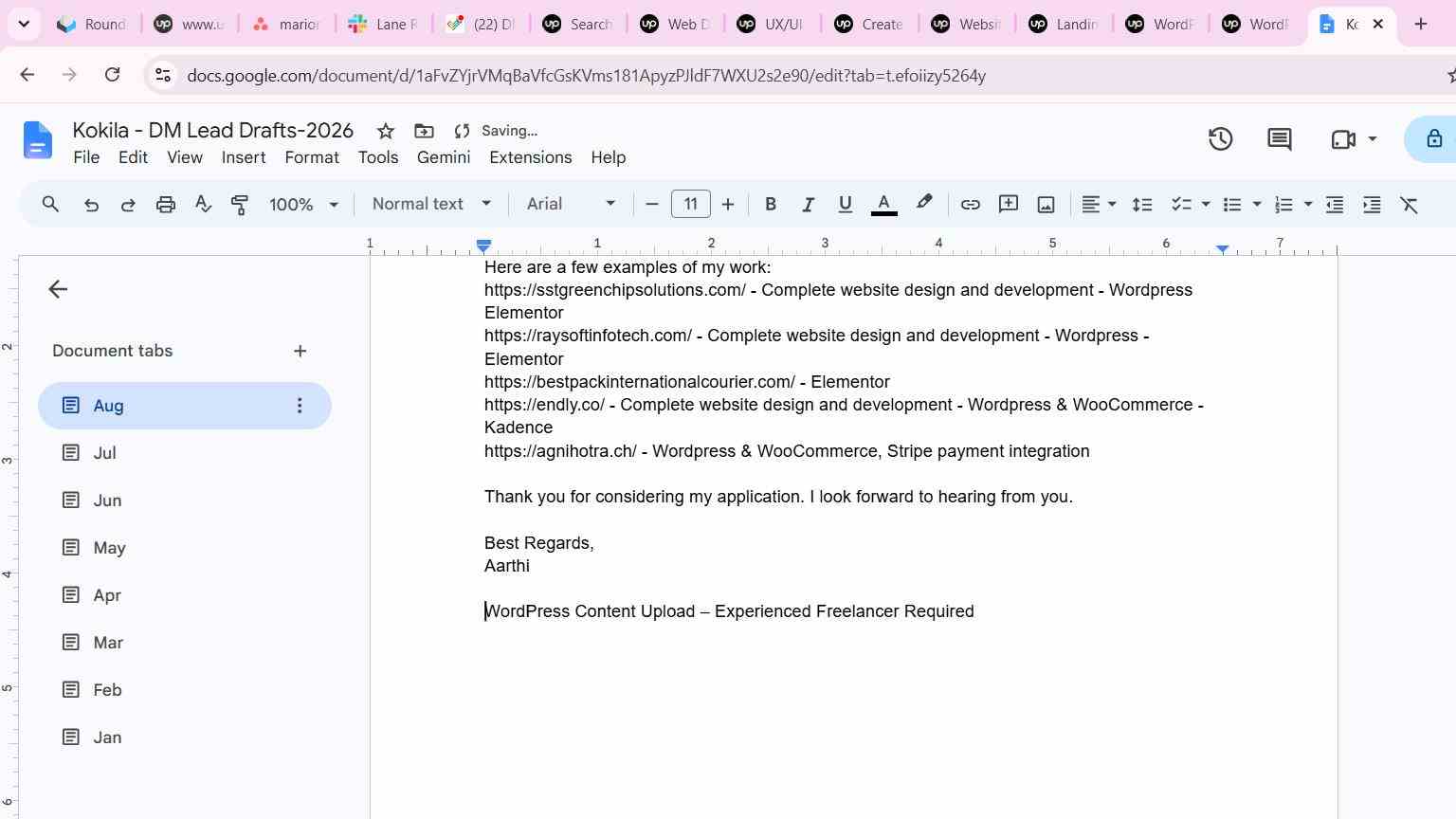This screenshot has height=819, width=1456.
Task: Clear formatting with the toolbar icon
Action: pos(1410,204)
